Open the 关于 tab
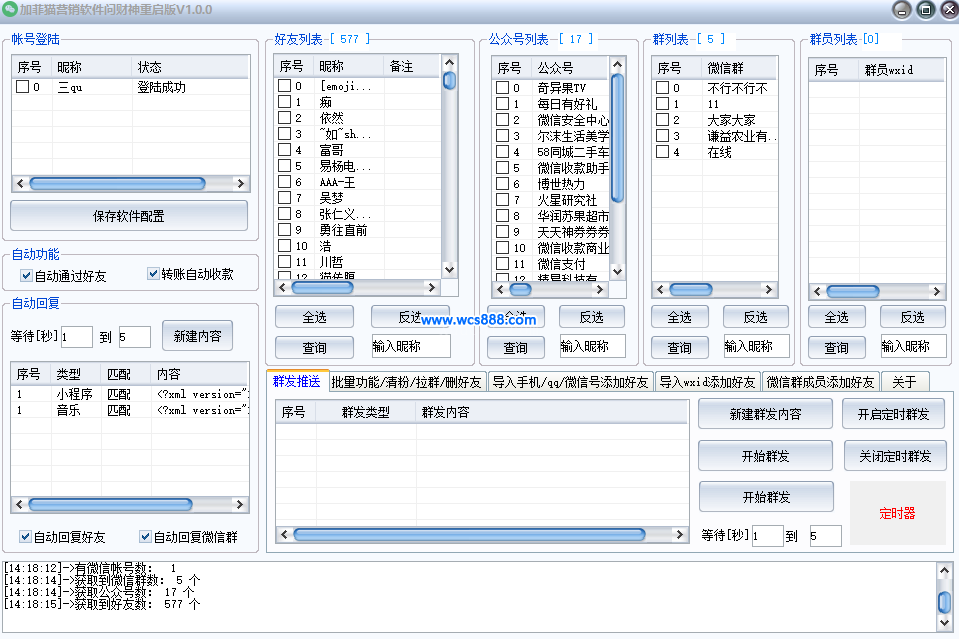This screenshot has height=639, width=959. (x=904, y=382)
